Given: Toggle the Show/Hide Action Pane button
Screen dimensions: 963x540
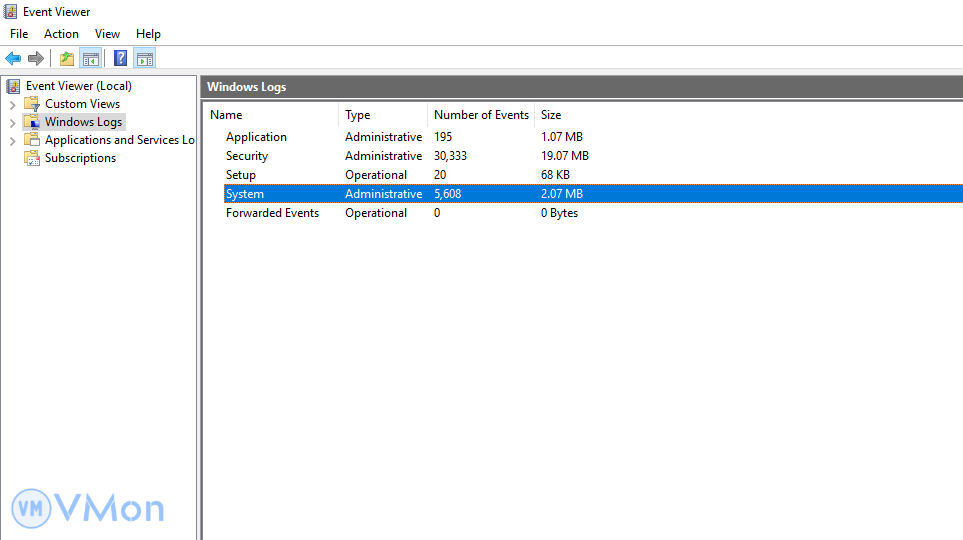Looking at the screenshot, I should tap(144, 58).
